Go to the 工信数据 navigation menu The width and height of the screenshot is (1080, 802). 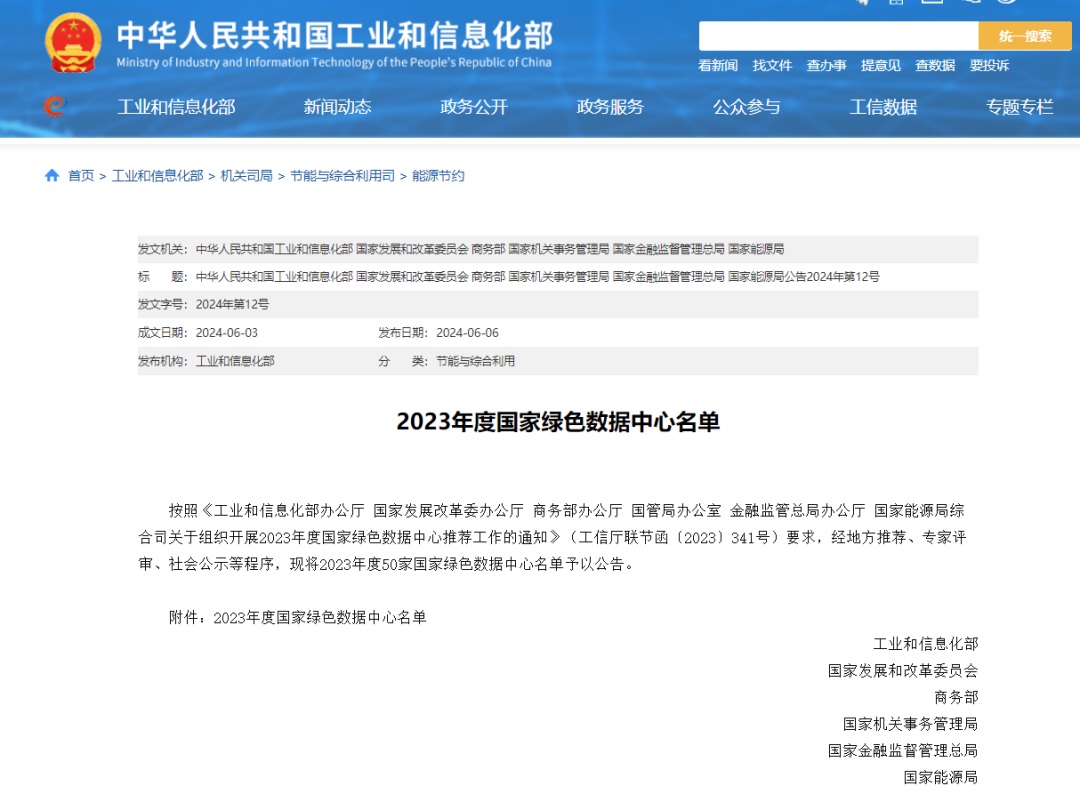tap(883, 107)
